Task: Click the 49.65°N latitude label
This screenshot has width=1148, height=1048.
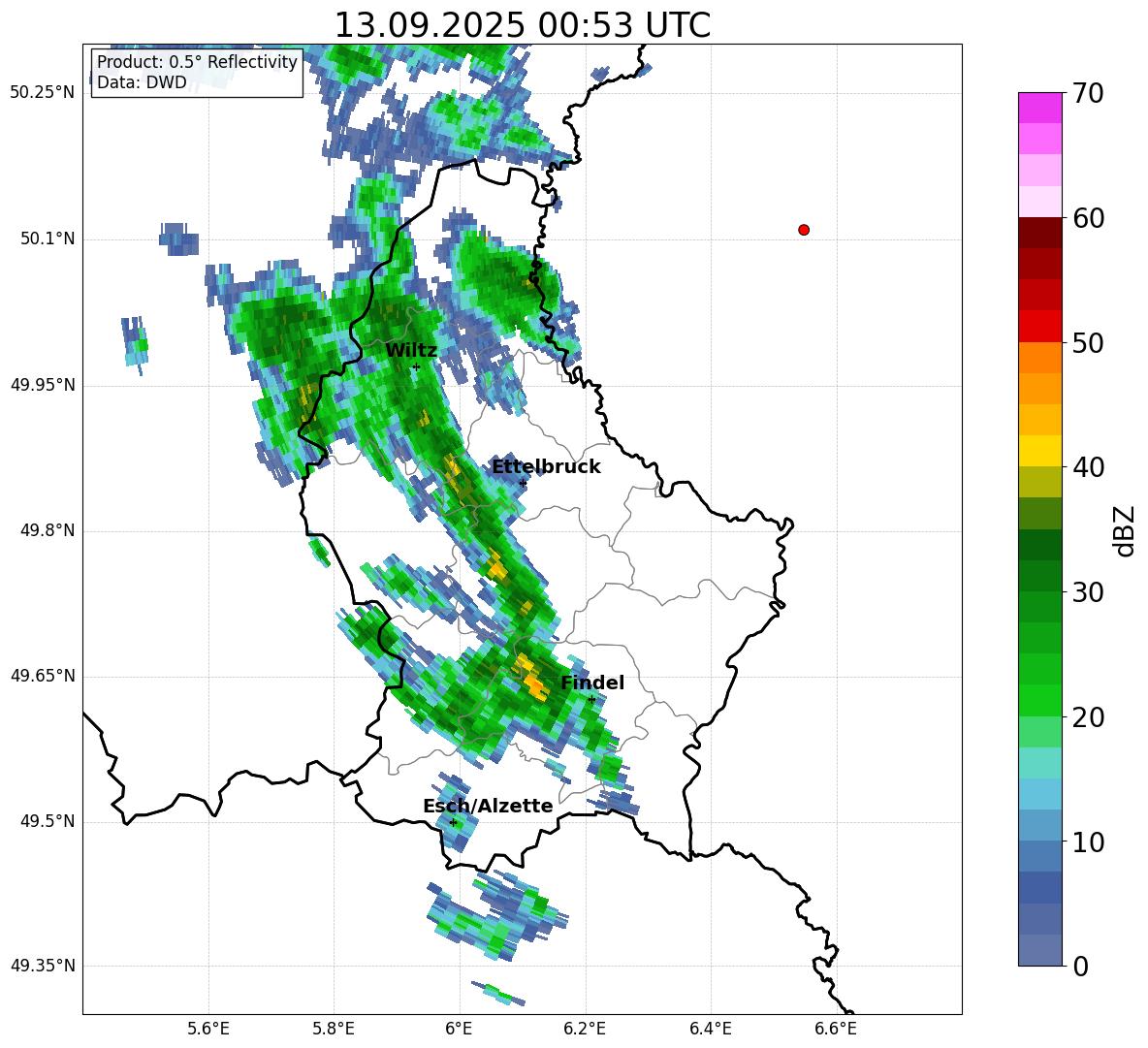Action: 42,675
